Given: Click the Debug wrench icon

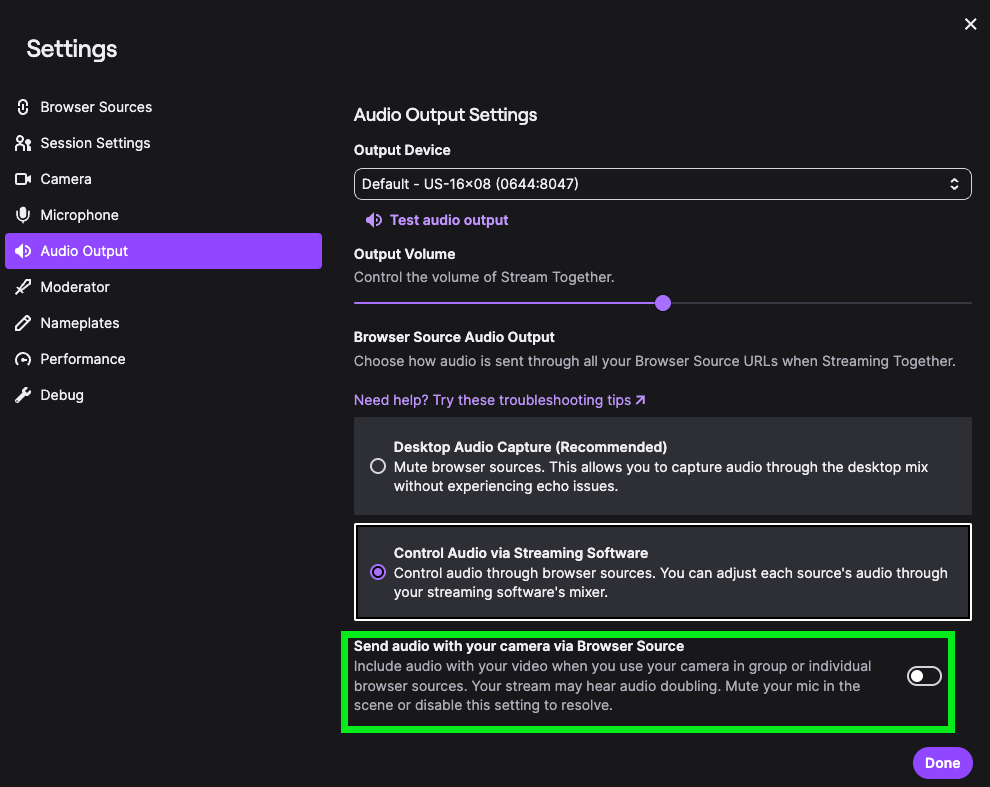Looking at the screenshot, I should click(23, 395).
